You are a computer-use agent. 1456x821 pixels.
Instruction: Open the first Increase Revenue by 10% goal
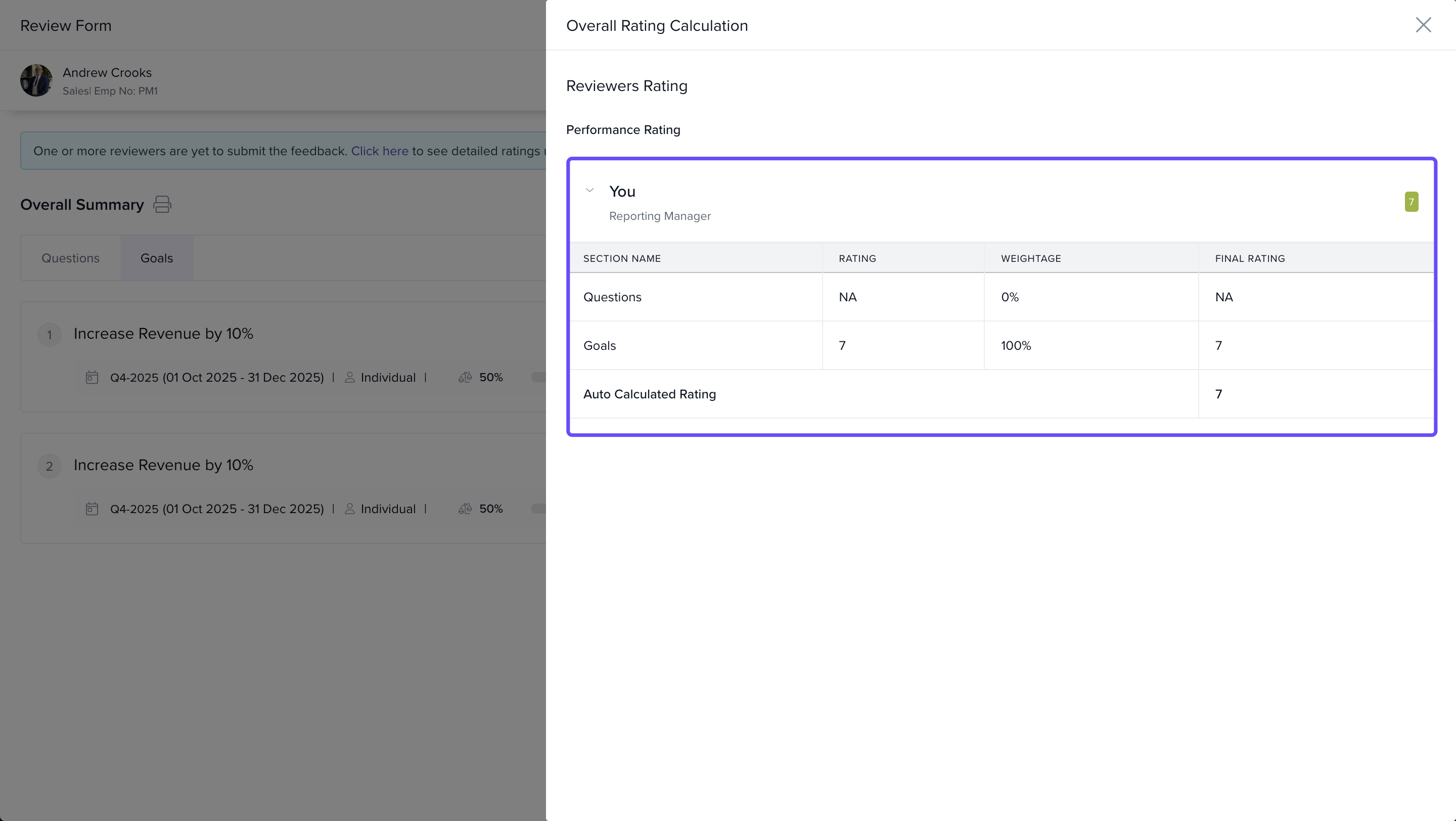pyautogui.click(x=163, y=334)
